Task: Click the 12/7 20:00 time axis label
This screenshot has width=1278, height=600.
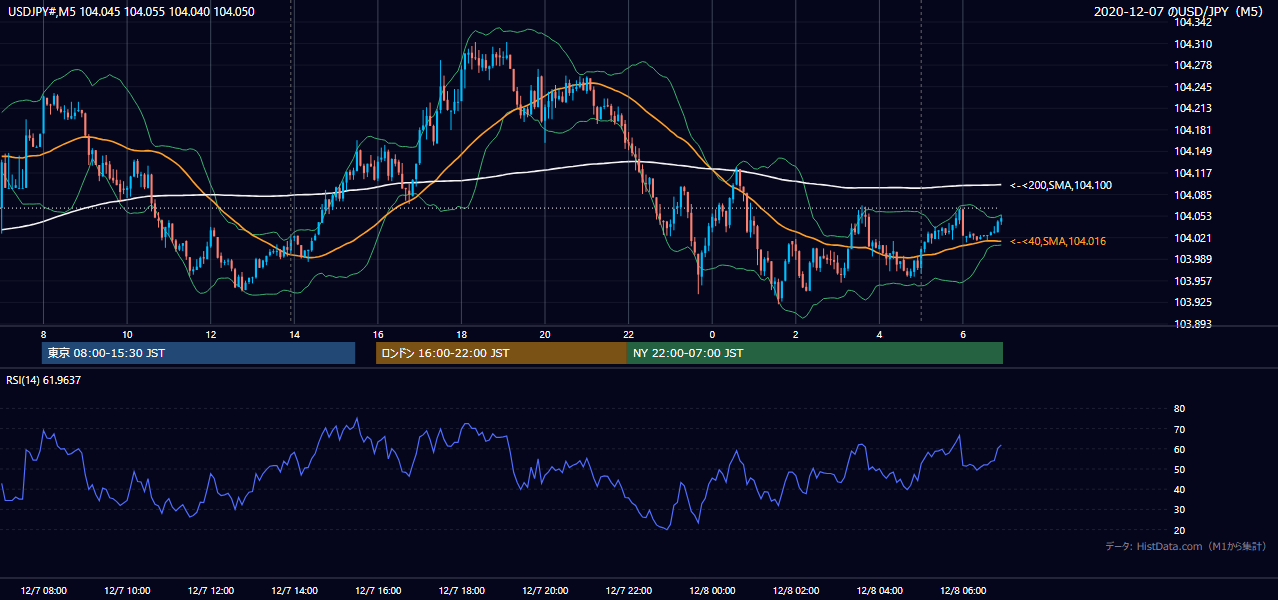Action: pos(545,591)
